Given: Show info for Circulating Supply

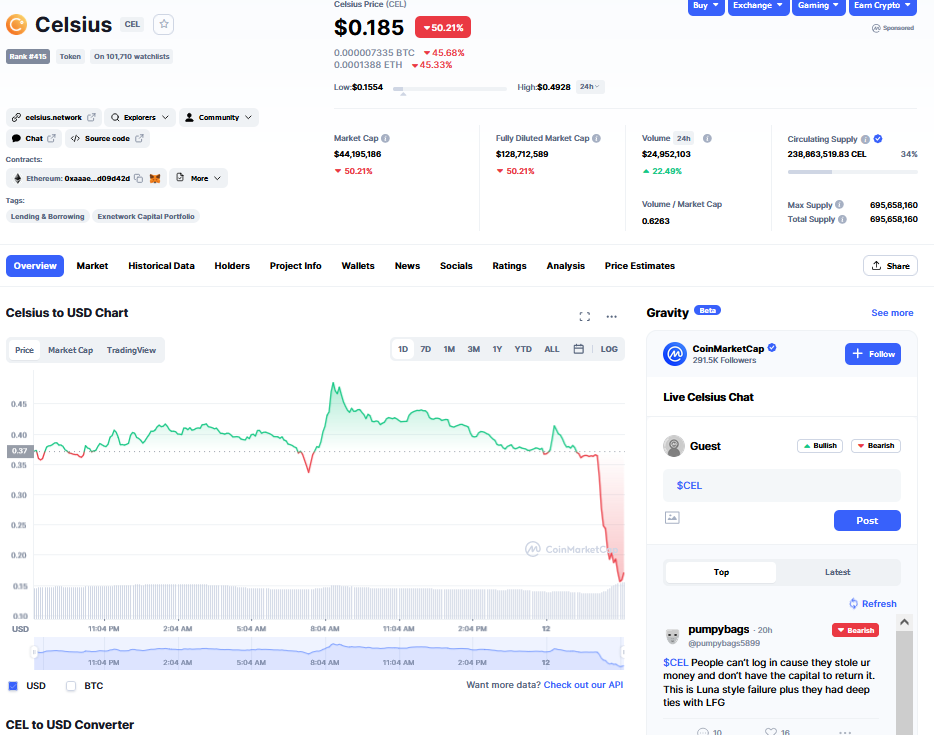Looking at the screenshot, I should point(865,139).
